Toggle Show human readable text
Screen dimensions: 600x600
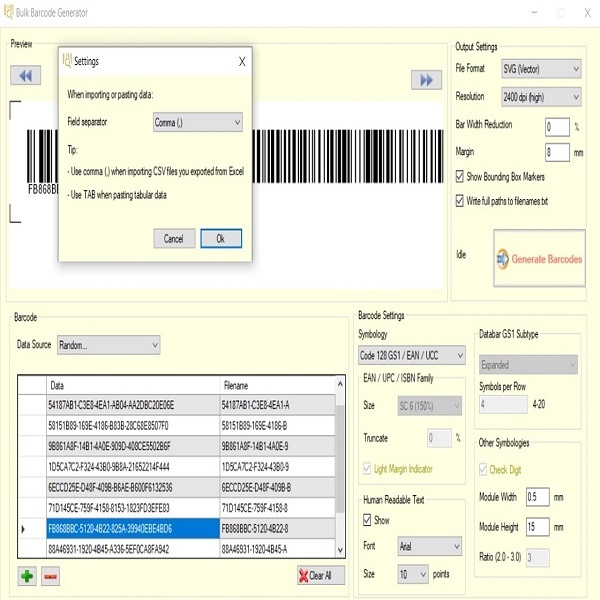click(x=367, y=520)
